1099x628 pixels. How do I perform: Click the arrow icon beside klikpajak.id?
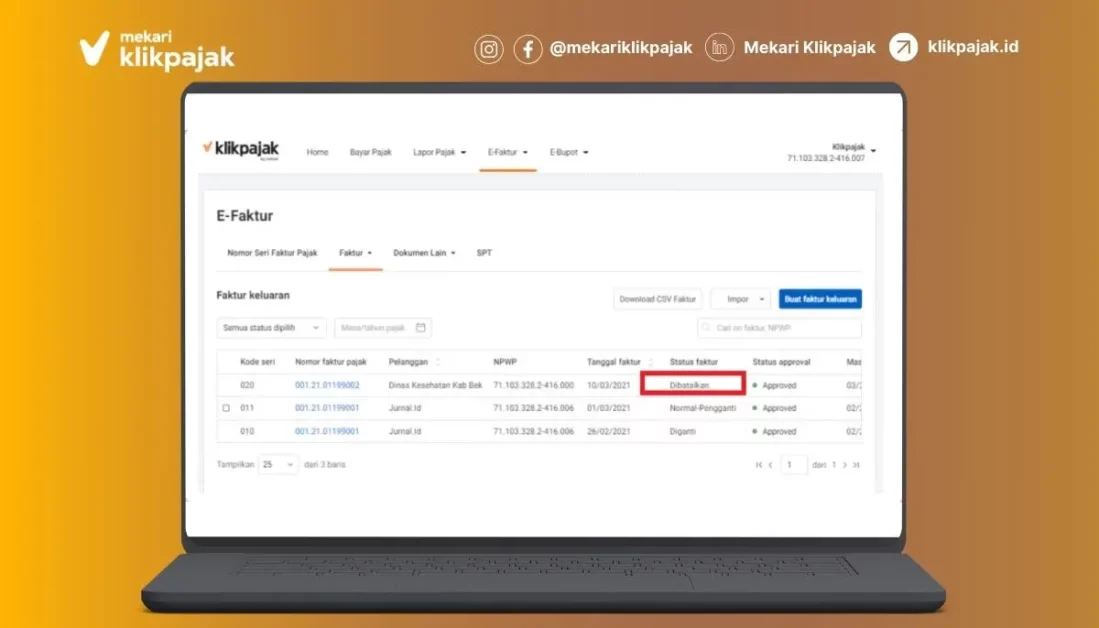point(903,48)
